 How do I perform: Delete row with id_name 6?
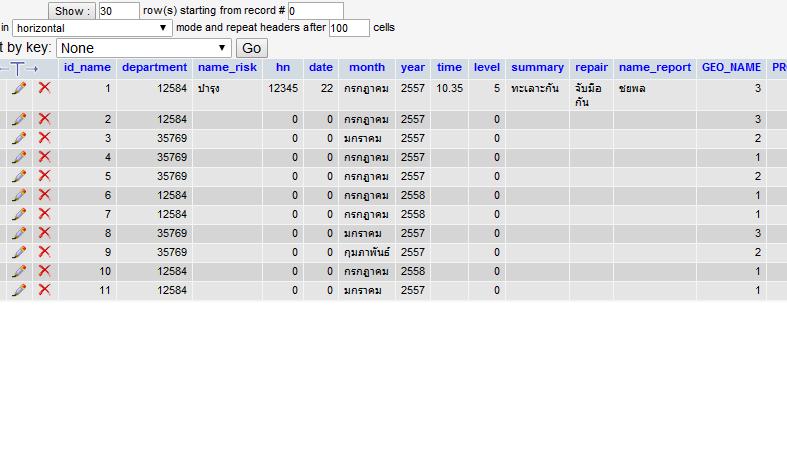point(44,195)
